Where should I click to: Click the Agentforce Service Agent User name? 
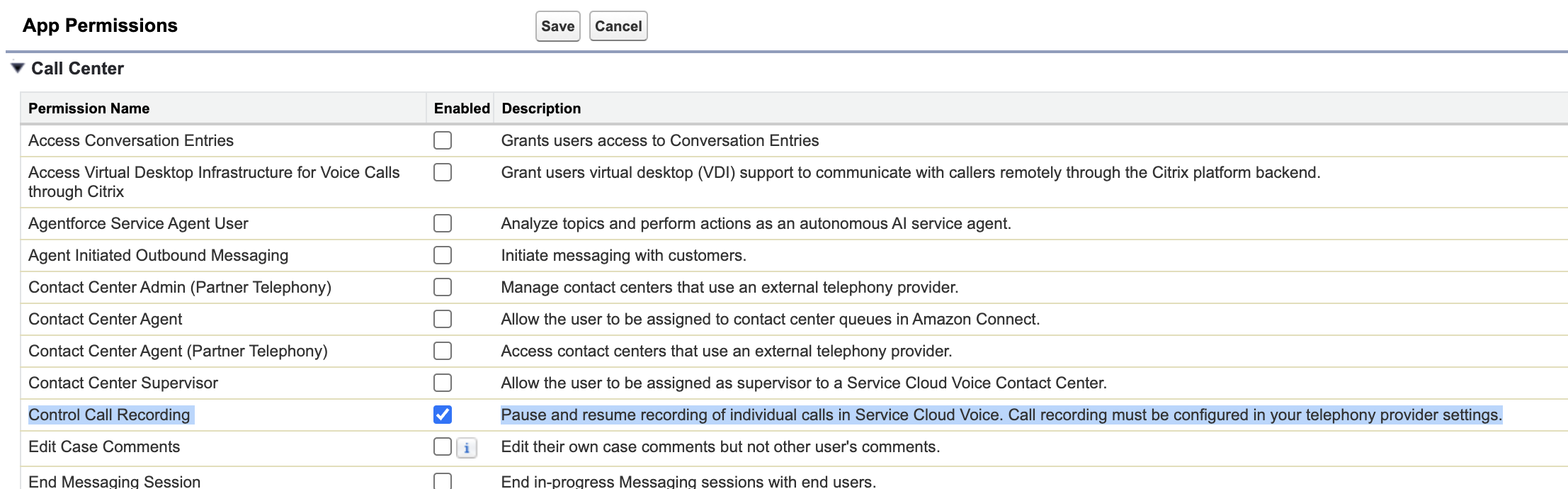[x=138, y=223]
